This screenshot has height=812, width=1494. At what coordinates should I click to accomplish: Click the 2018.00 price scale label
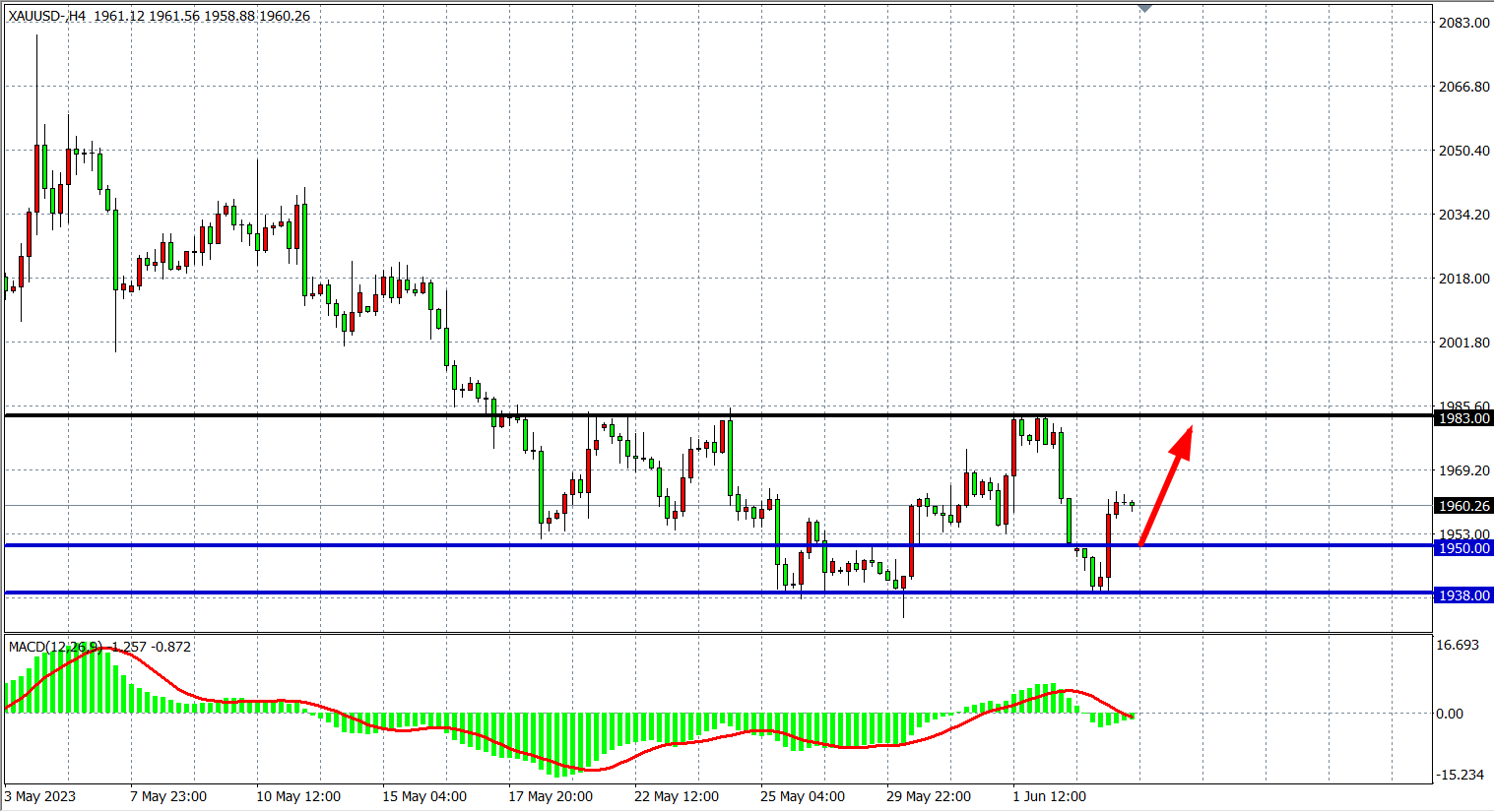[1463, 279]
